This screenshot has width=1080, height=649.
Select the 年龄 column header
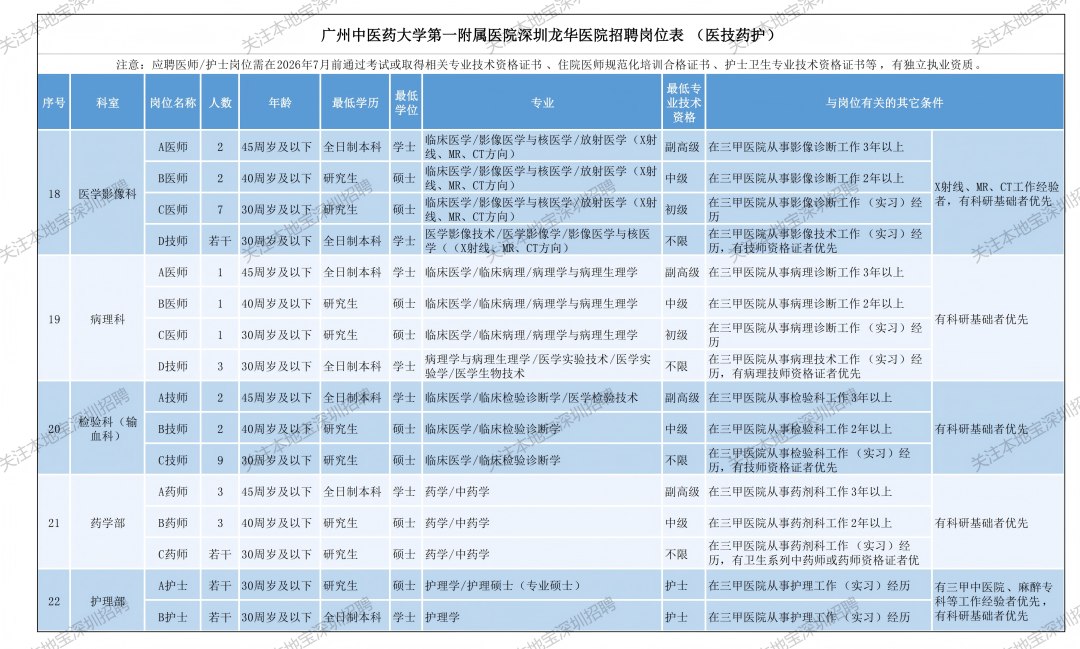click(x=280, y=103)
